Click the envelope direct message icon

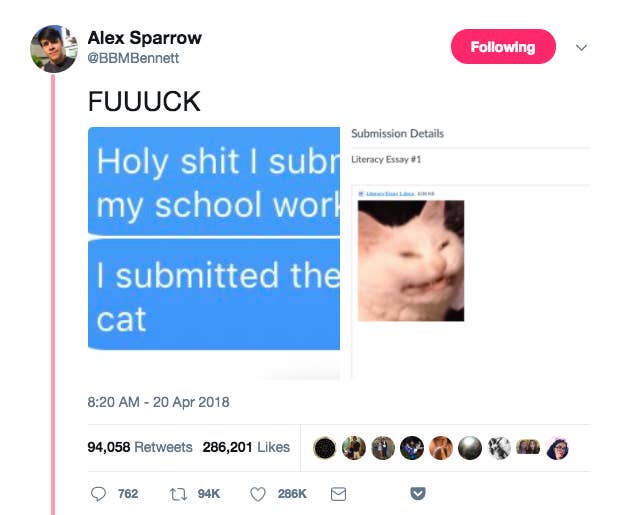tap(338, 494)
